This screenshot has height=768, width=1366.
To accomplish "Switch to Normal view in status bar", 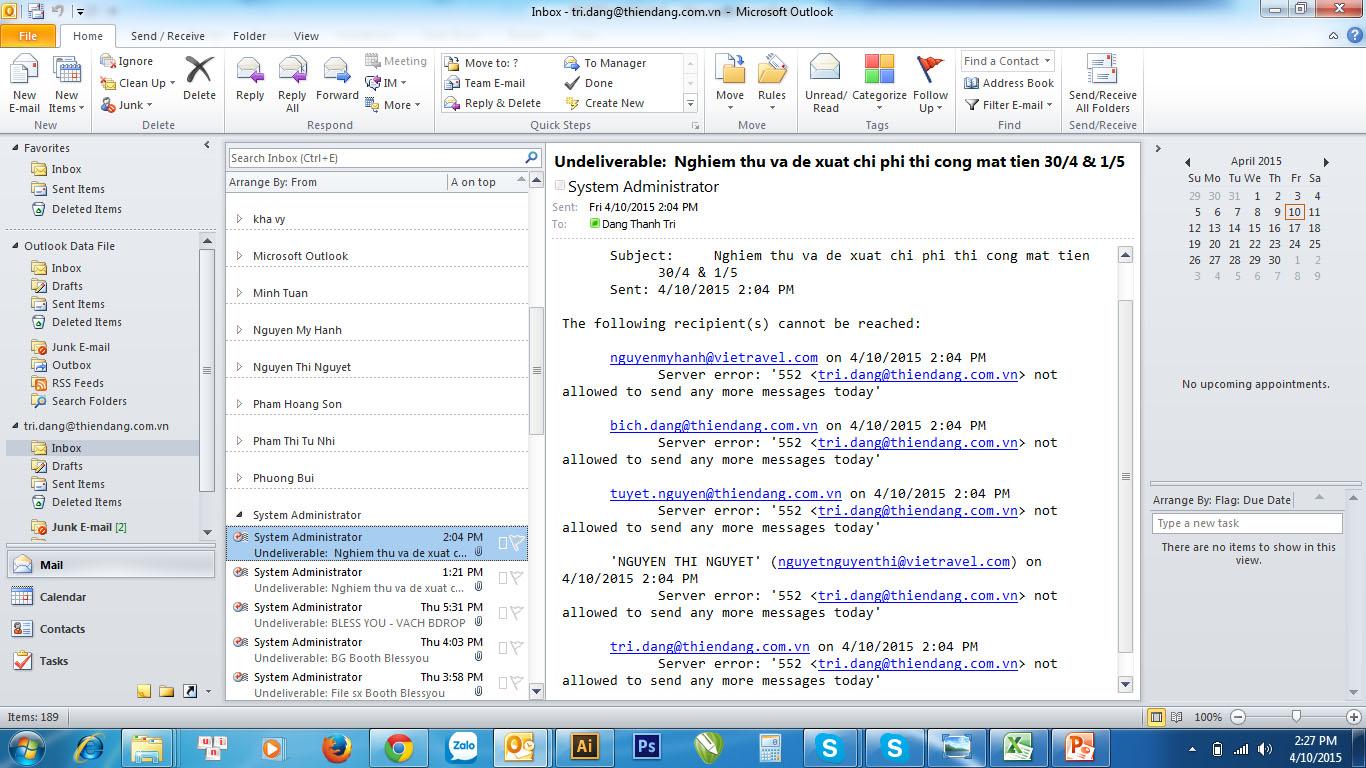I will 1156,717.
